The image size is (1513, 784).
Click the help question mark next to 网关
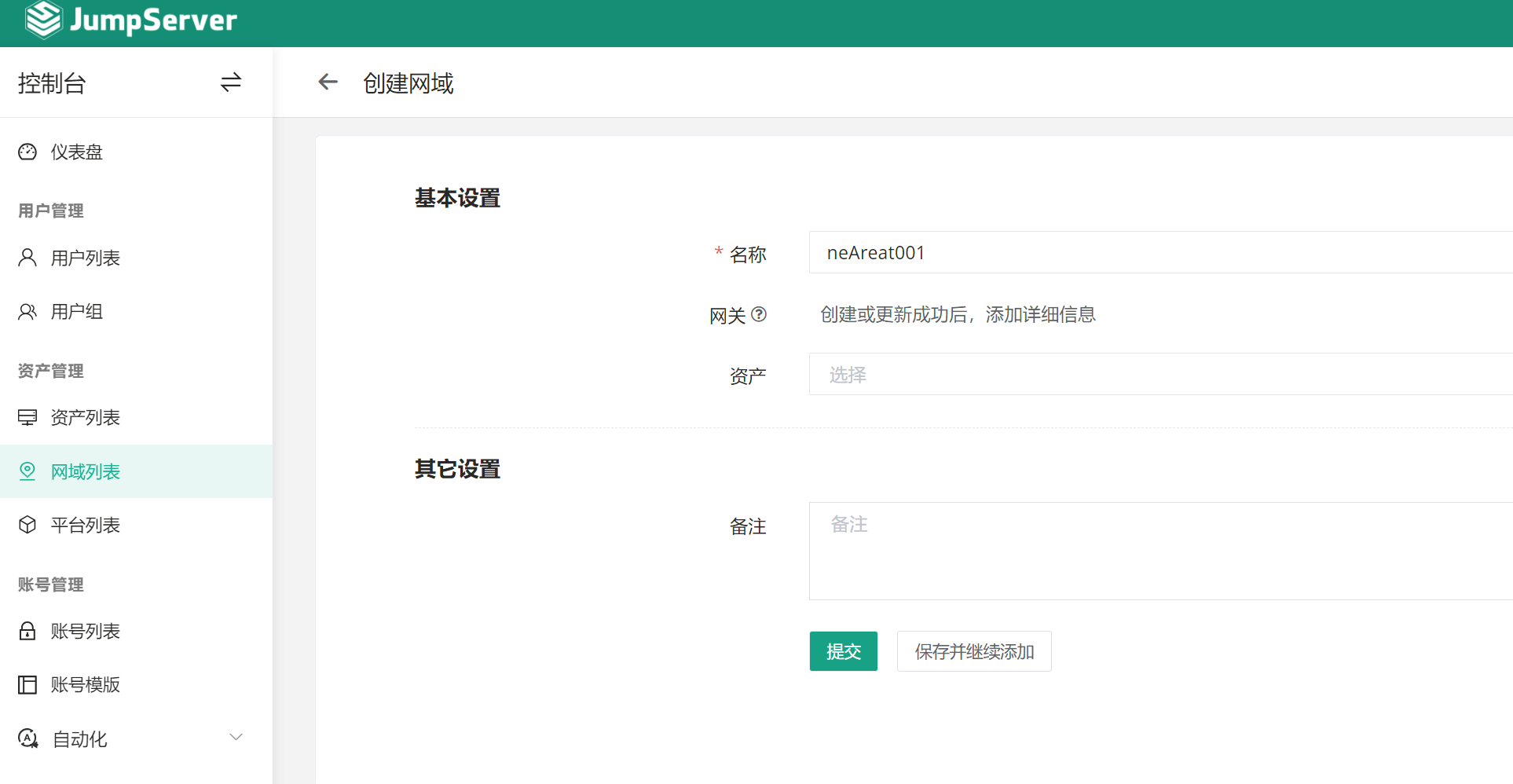pyautogui.click(x=759, y=314)
